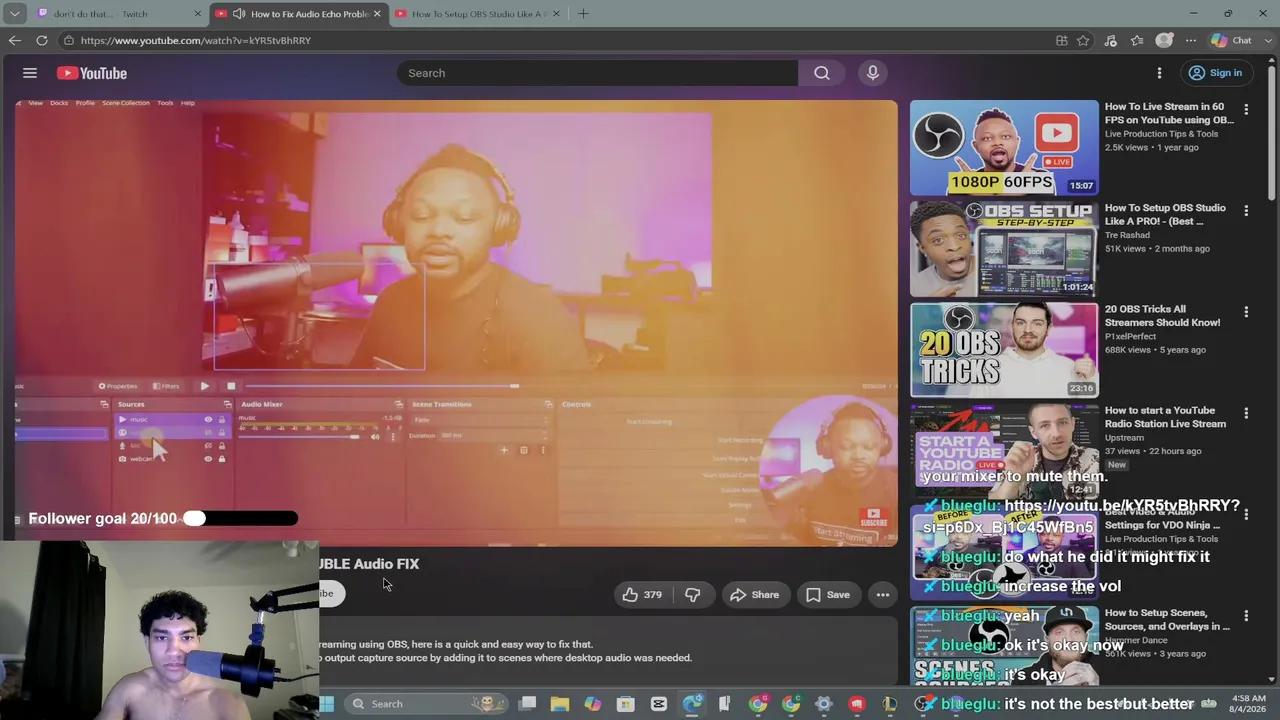This screenshot has width=1280, height=720.
Task: Open the How To Live Stream in 60 FPS title
Action: tap(1169, 113)
